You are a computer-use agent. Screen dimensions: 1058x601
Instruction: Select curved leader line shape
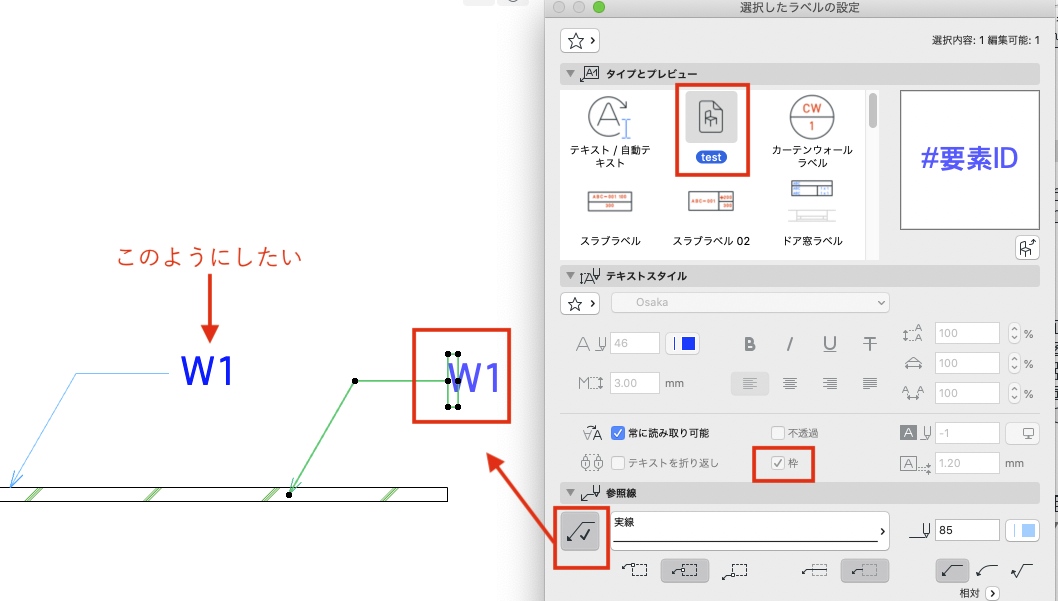pos(987,571)
